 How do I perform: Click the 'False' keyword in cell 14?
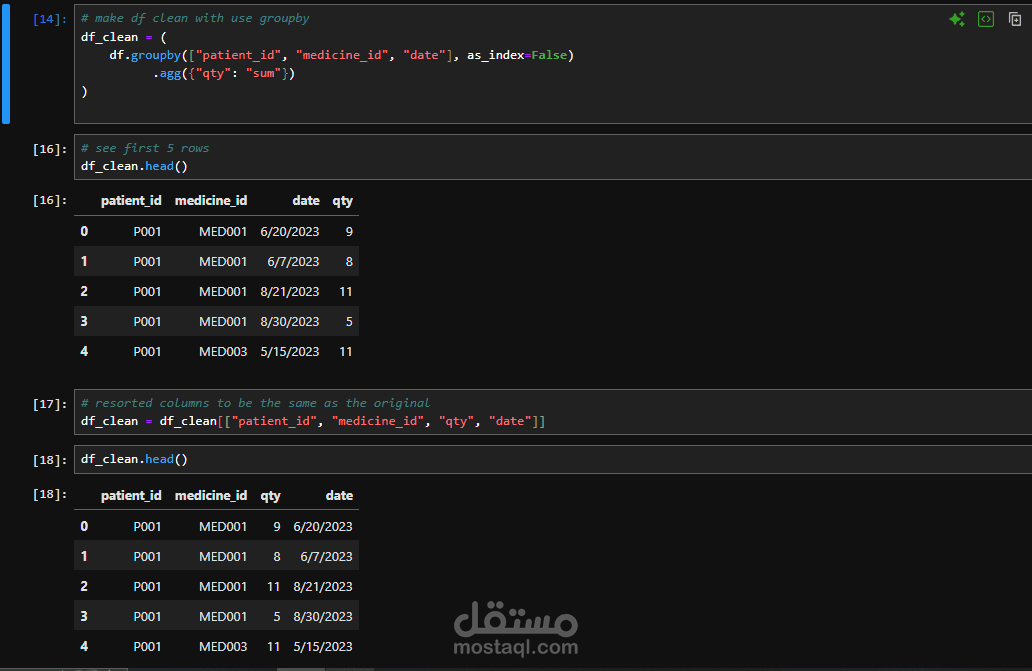click(549, 55)
